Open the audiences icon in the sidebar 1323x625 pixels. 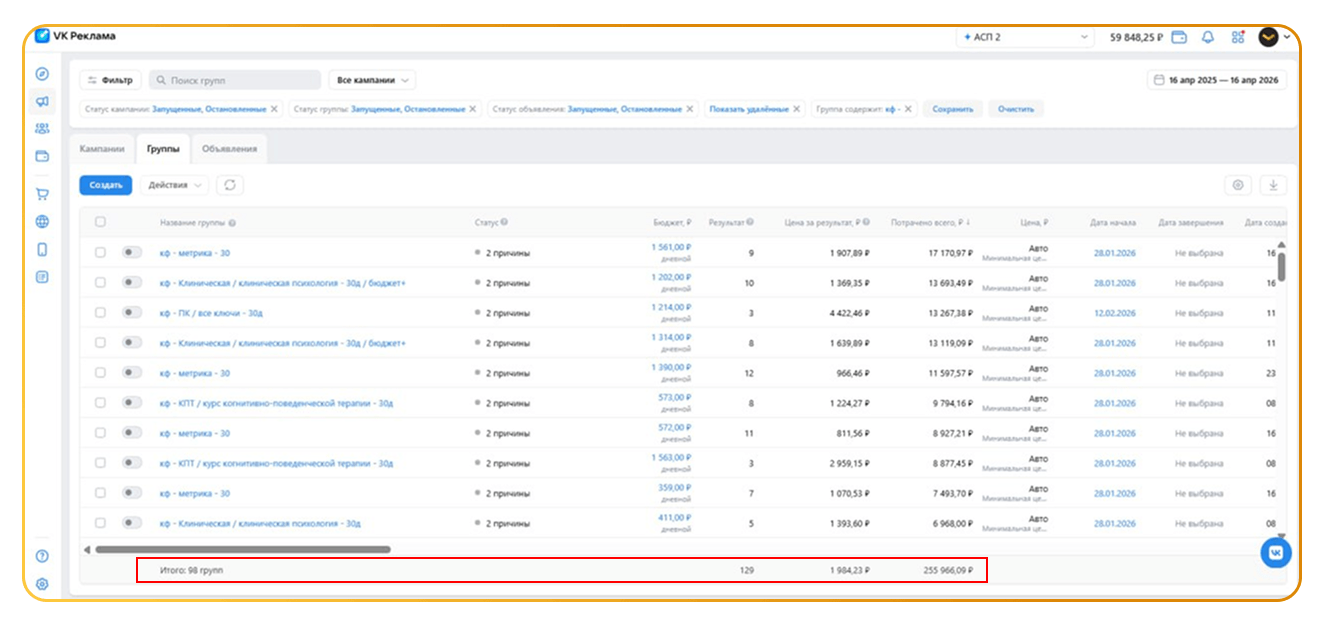42,128
